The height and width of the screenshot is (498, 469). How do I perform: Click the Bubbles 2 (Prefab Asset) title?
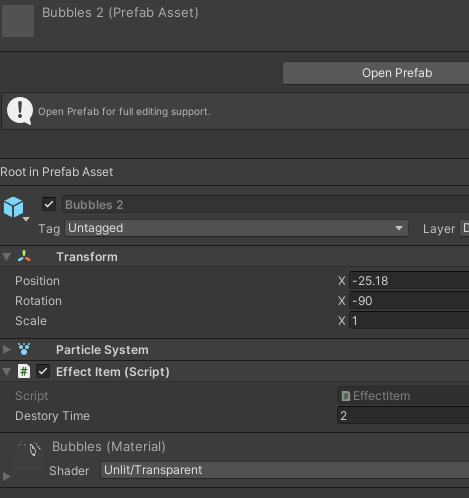(x=120, y=13)
